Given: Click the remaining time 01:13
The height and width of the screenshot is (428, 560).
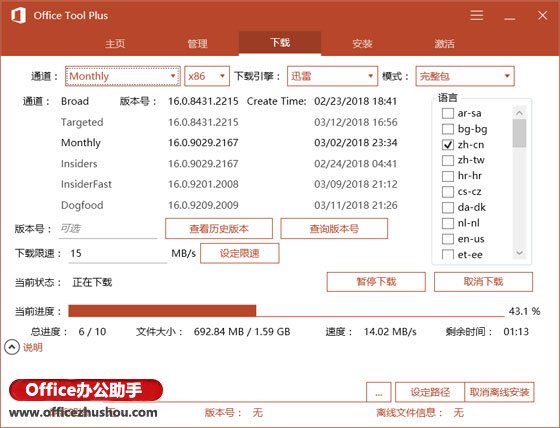Looking at the screenshot, I should point(516,332).
